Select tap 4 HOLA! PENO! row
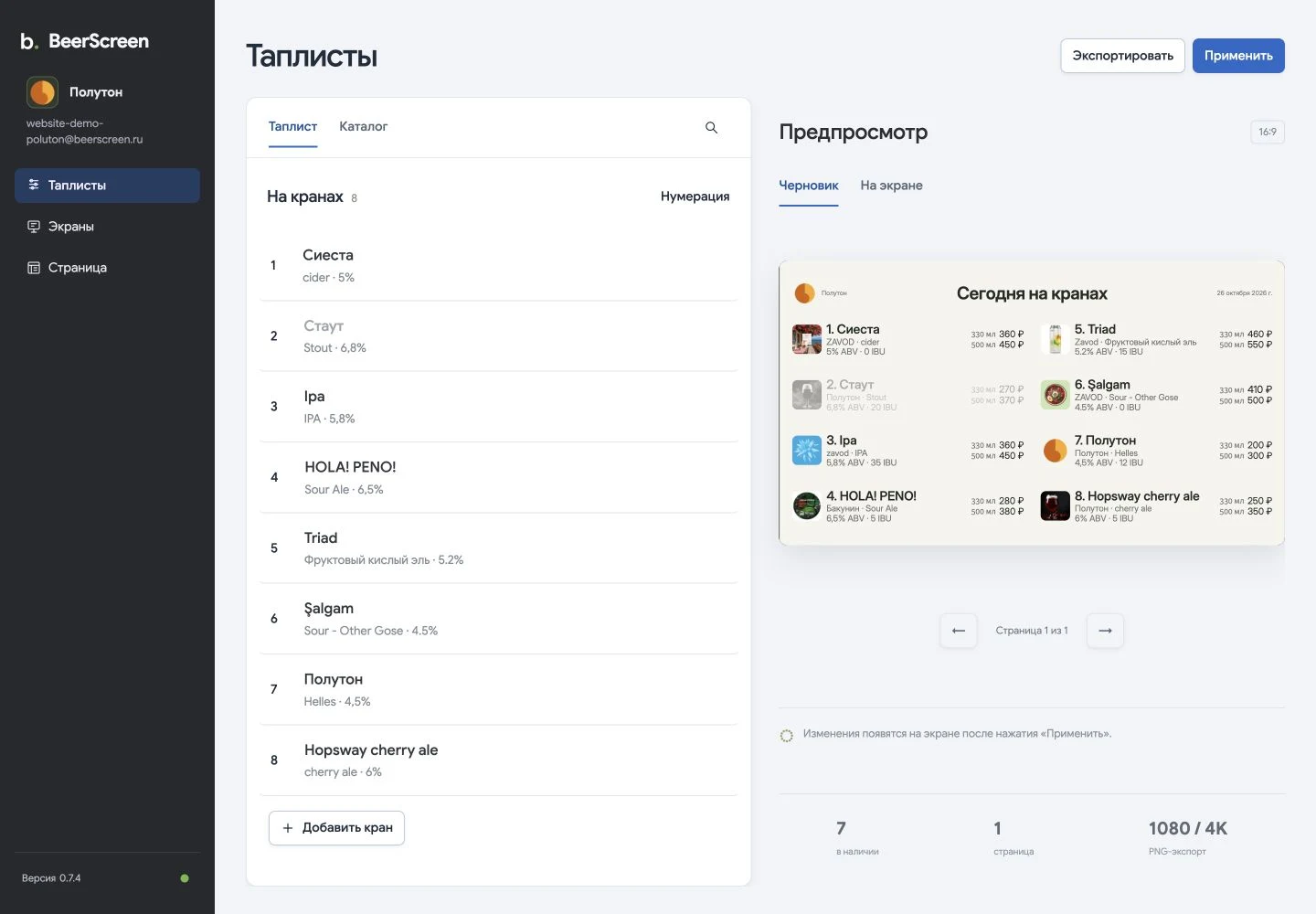 tap(499, 478)
